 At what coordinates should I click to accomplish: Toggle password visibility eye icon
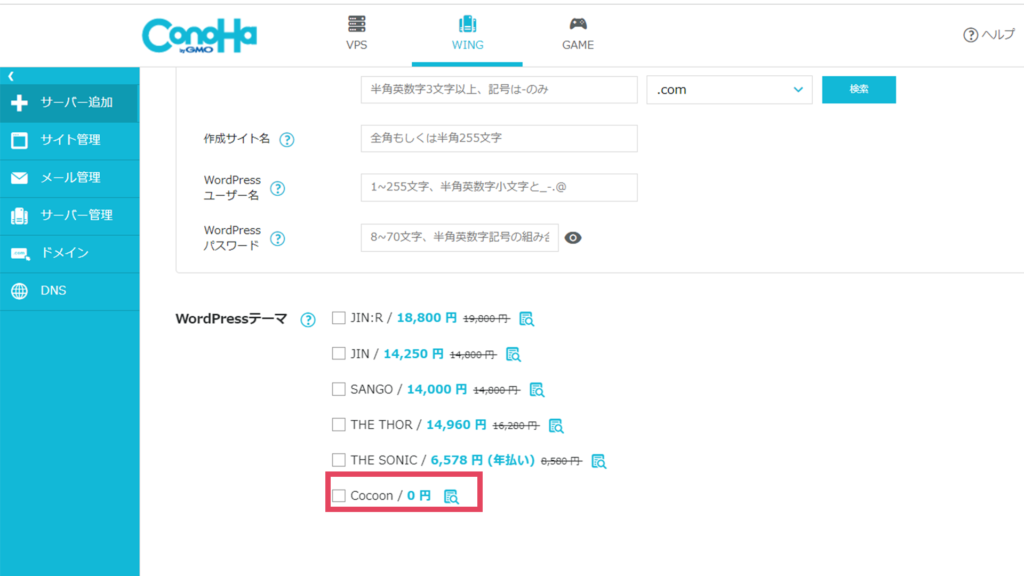point(573,238)
